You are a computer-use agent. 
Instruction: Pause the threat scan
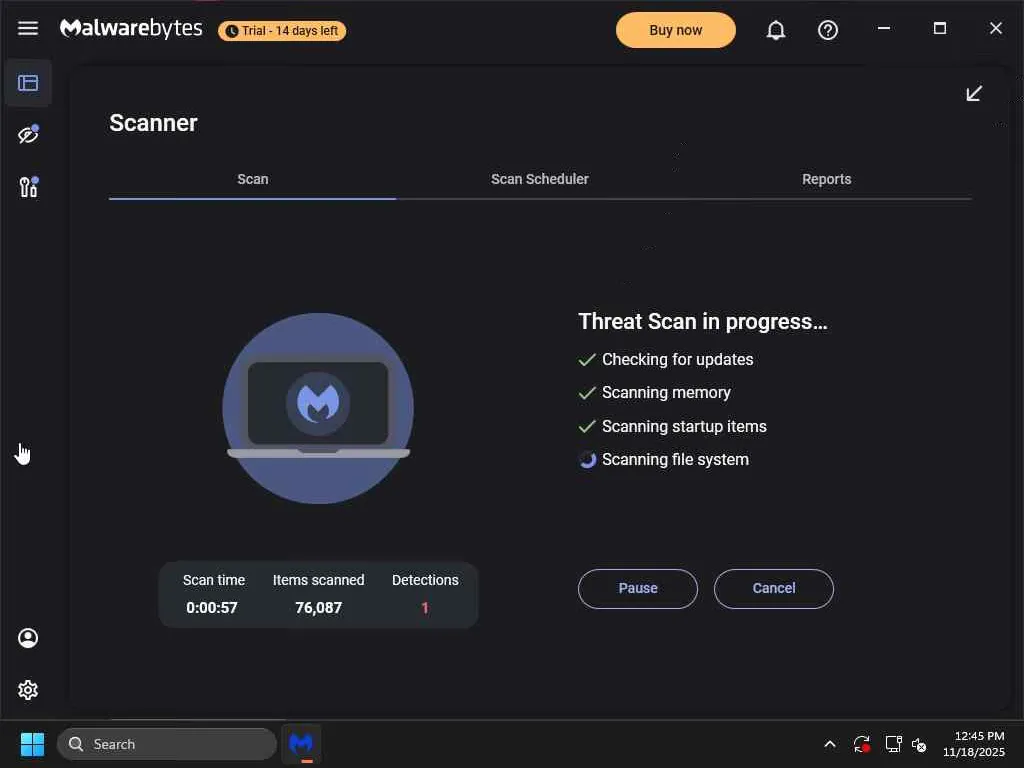click(638, 588)
